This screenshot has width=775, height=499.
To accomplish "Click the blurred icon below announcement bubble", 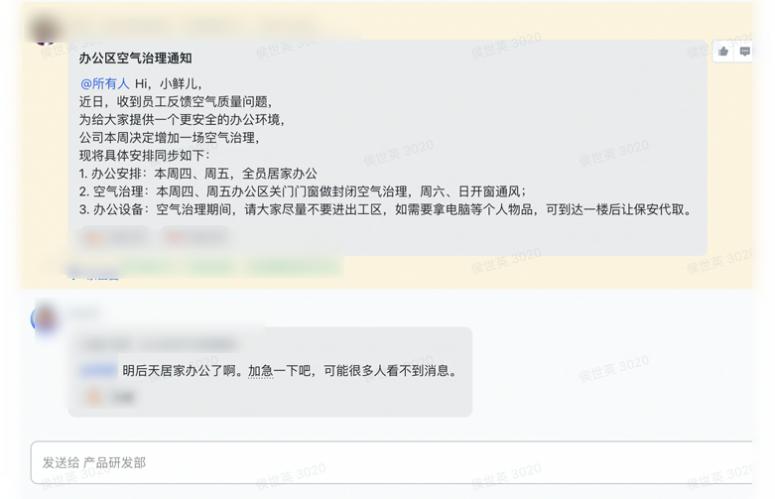I will coord(73,270).
